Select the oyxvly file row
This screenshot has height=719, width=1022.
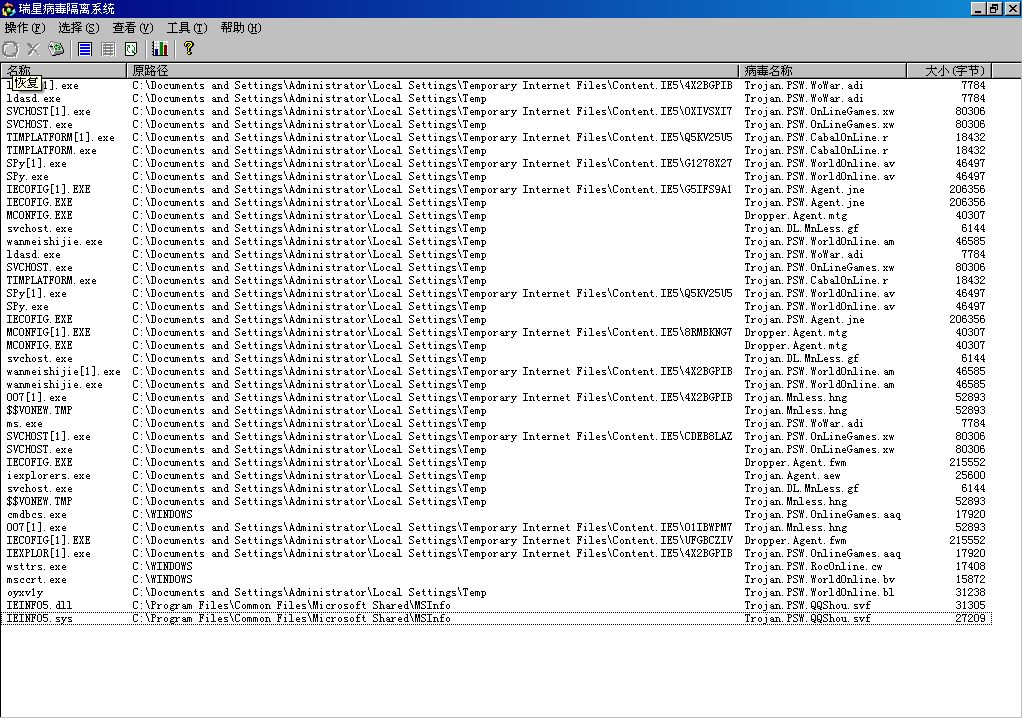(x=496, y=593)
